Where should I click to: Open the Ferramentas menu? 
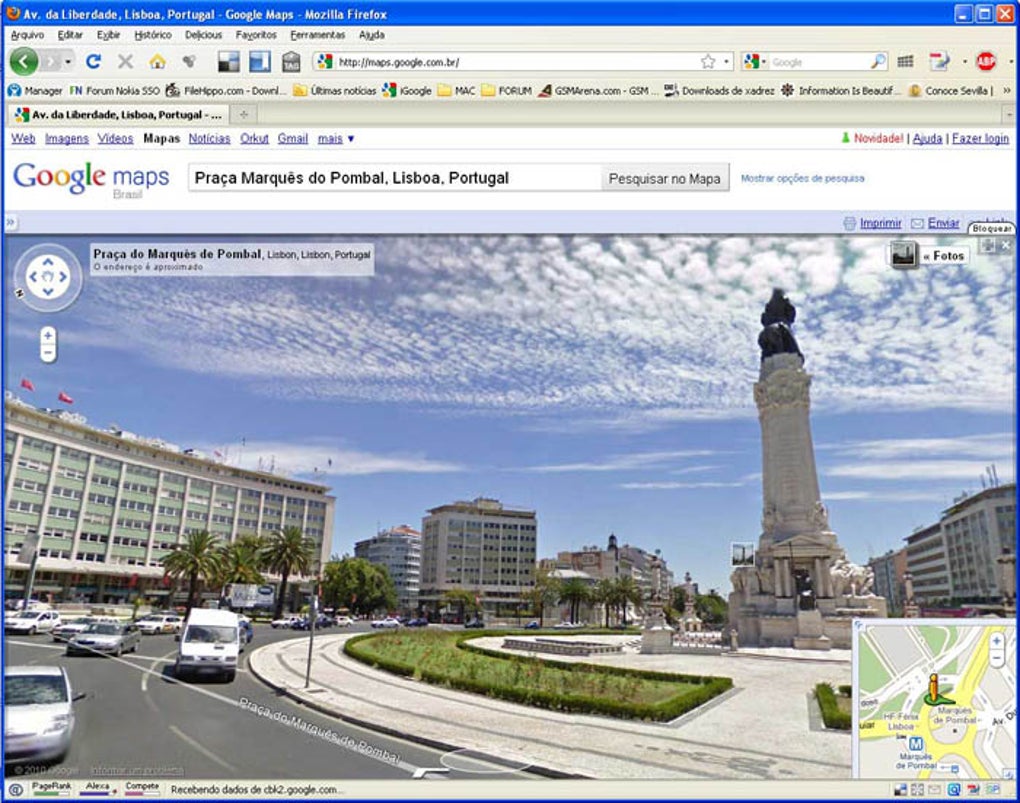[x=317, y=35]
